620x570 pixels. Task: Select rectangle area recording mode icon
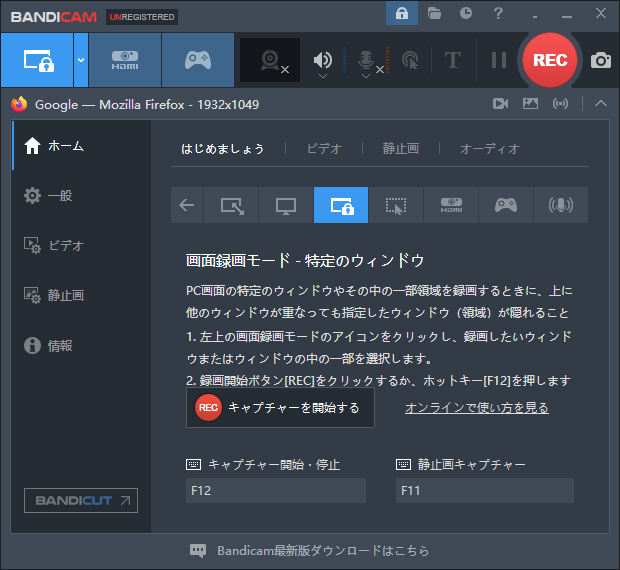tap(231, 205)
